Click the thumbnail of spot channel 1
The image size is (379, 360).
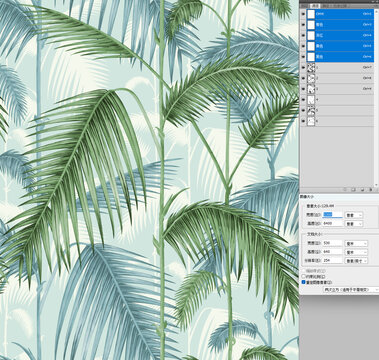click(311, 68)
